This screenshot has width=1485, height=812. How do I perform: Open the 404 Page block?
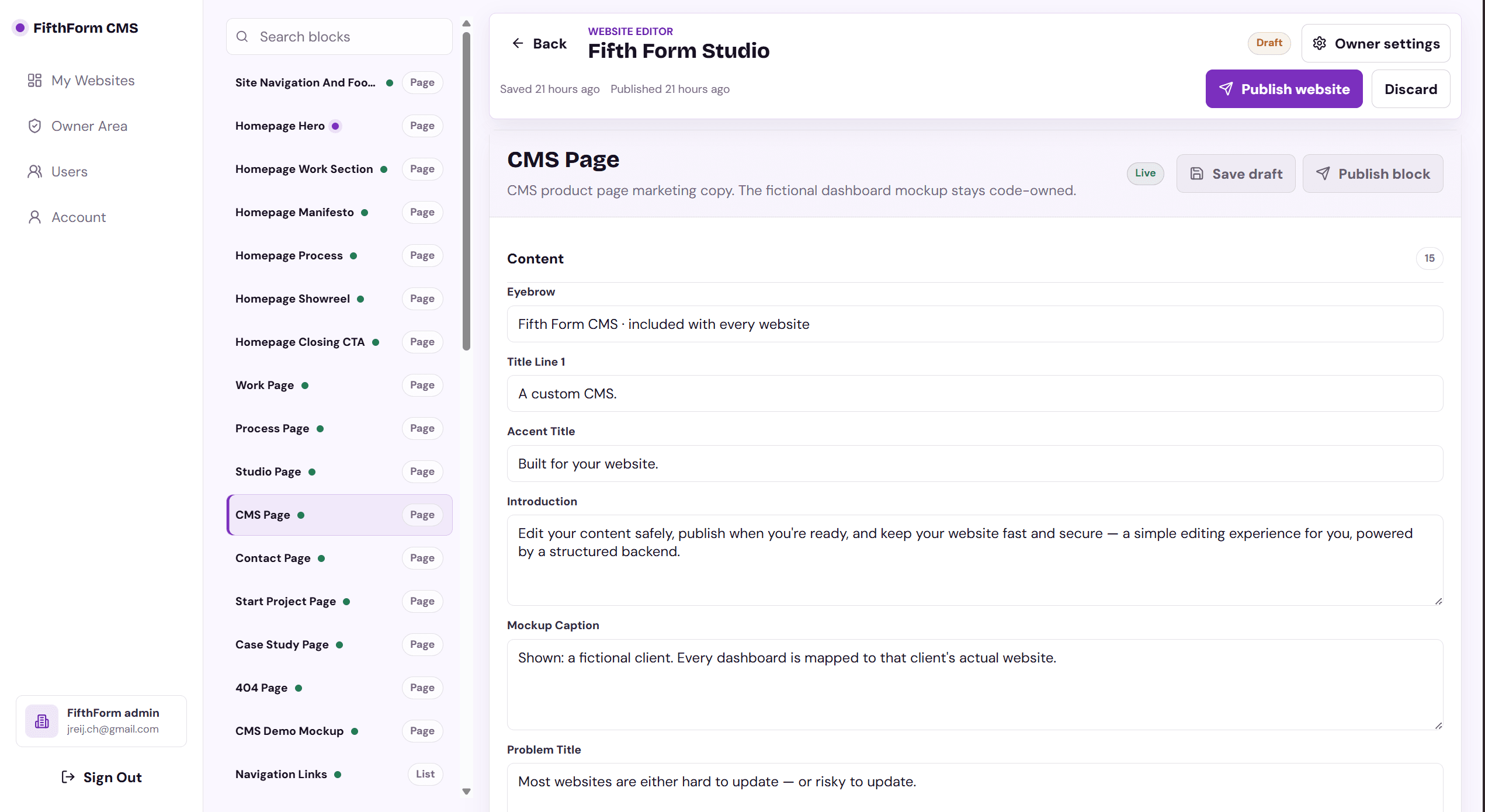click(339, 688)
